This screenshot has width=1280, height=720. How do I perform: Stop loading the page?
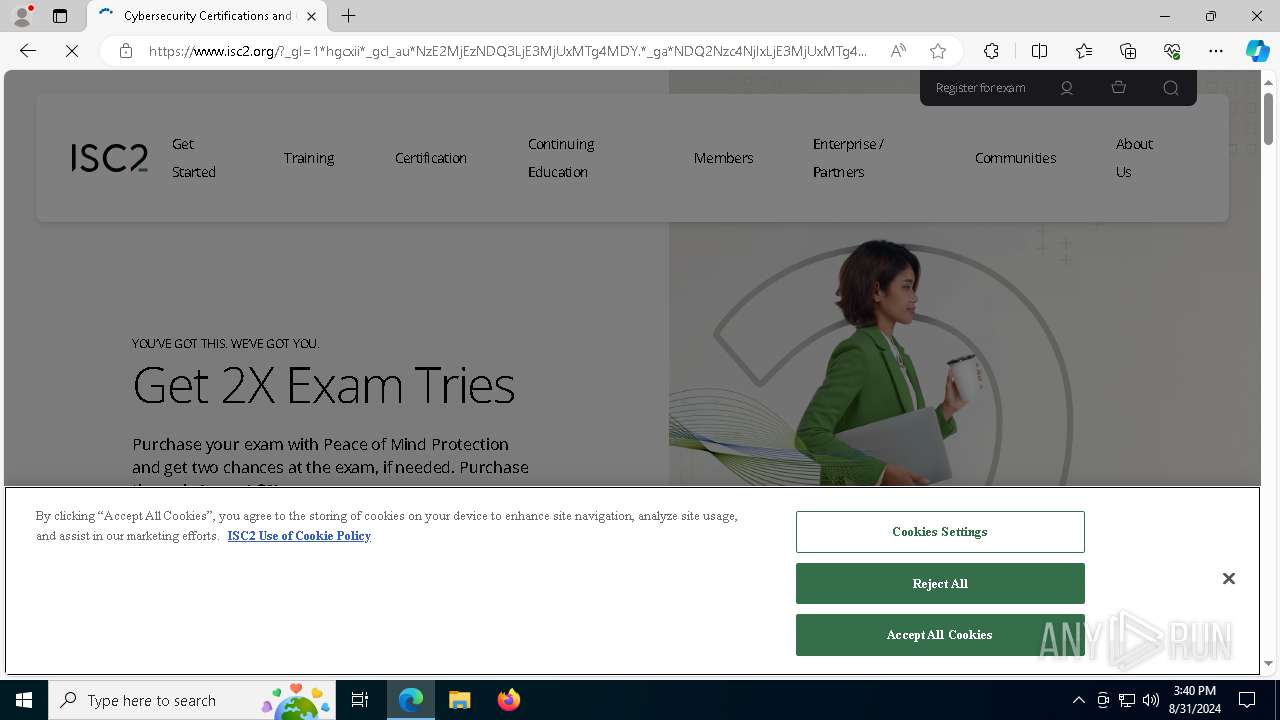pos(72,51)
